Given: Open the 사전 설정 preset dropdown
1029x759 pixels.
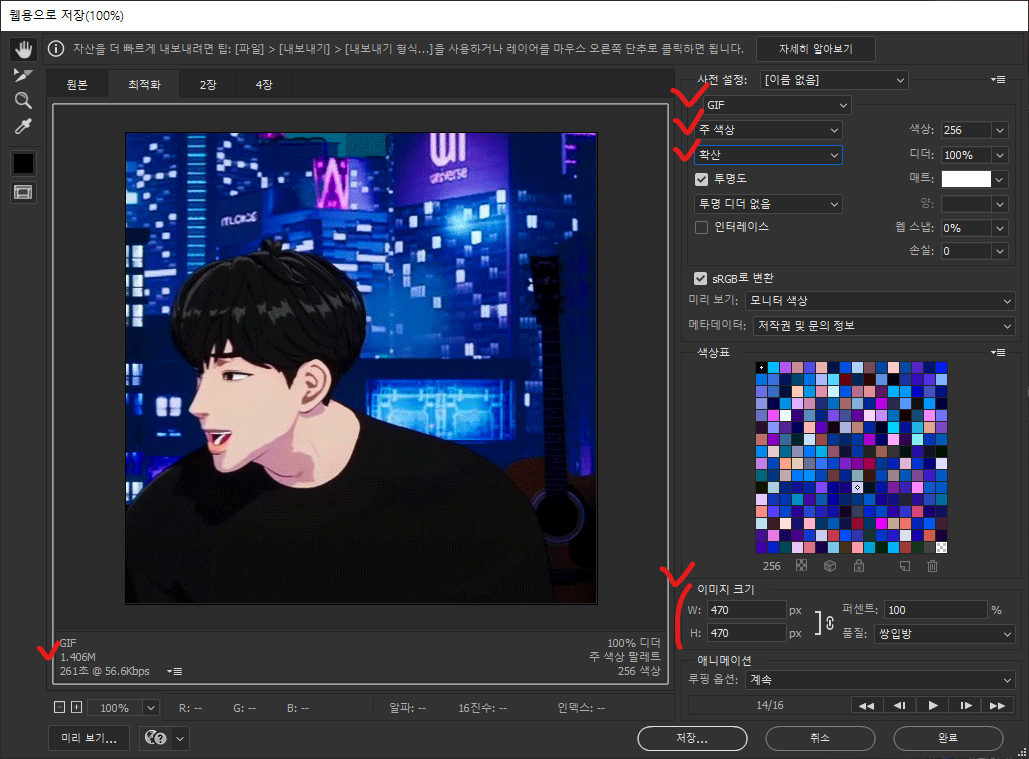Looking at the screenshot, I should pyautogui.click(x=833, y=80).
